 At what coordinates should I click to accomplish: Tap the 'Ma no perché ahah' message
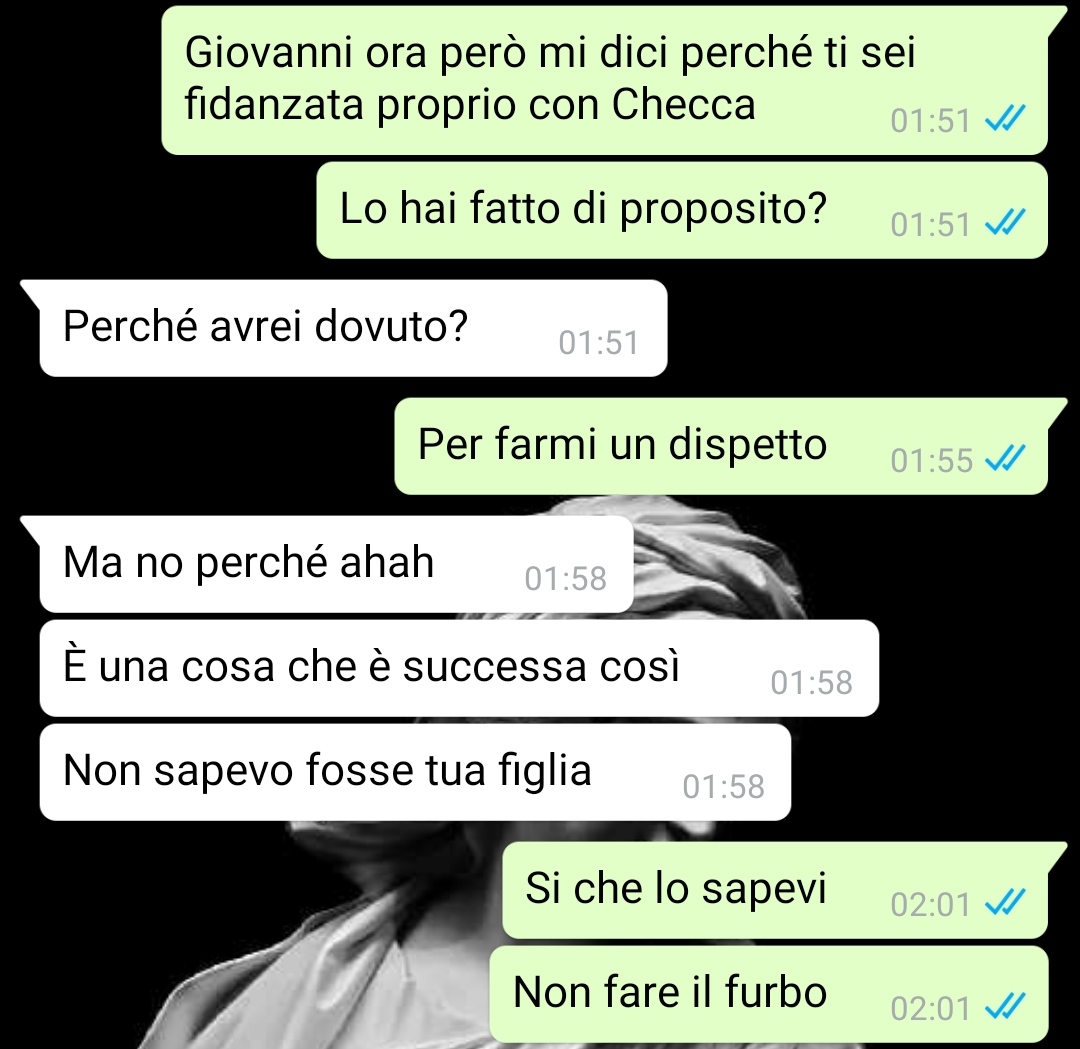[x=336, y=564]
